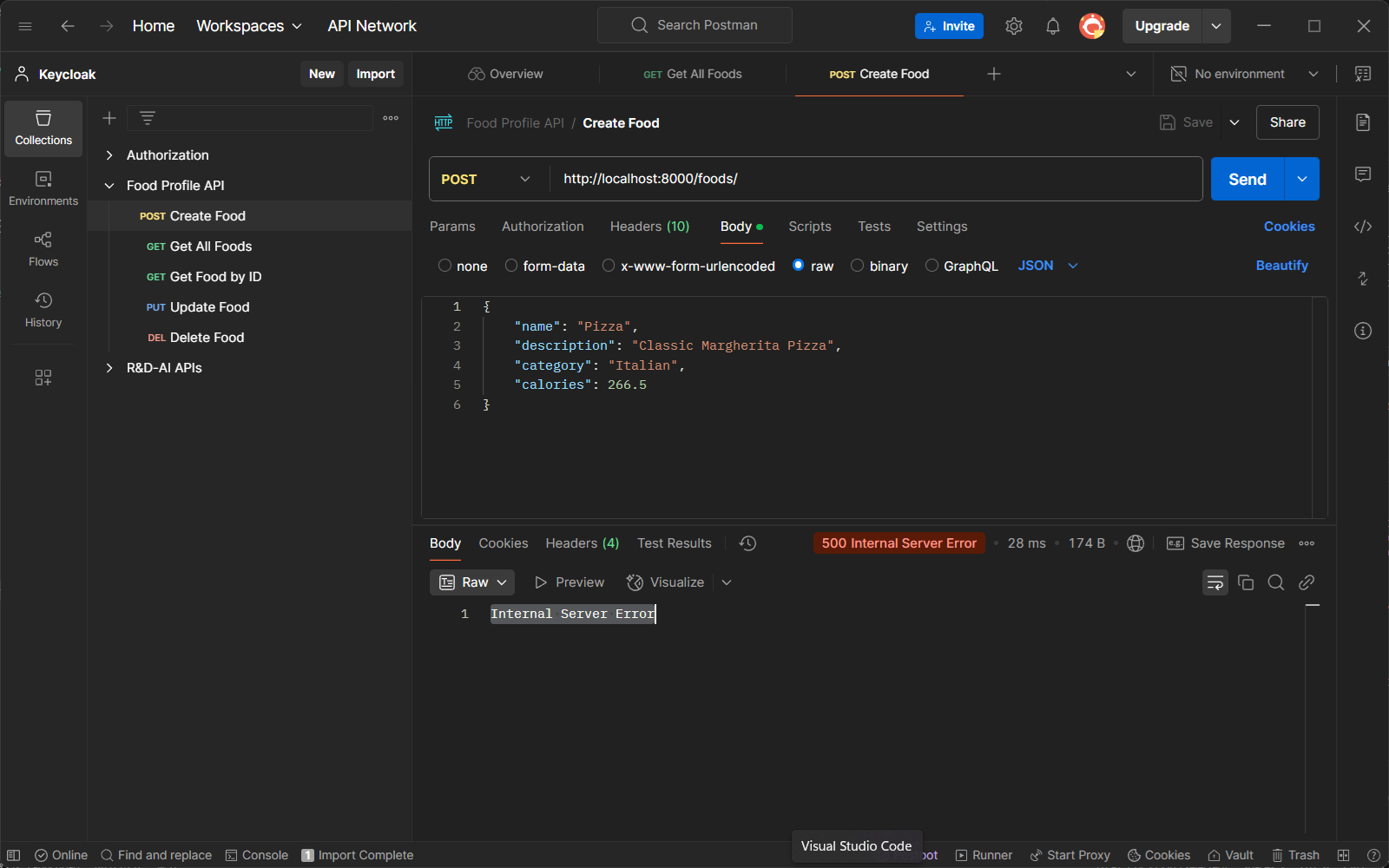Image resolution: width=1389 pixels, height=868 pixels.
Task: Open code snippet icon in right sidebar
Action: click(1363, 227)
